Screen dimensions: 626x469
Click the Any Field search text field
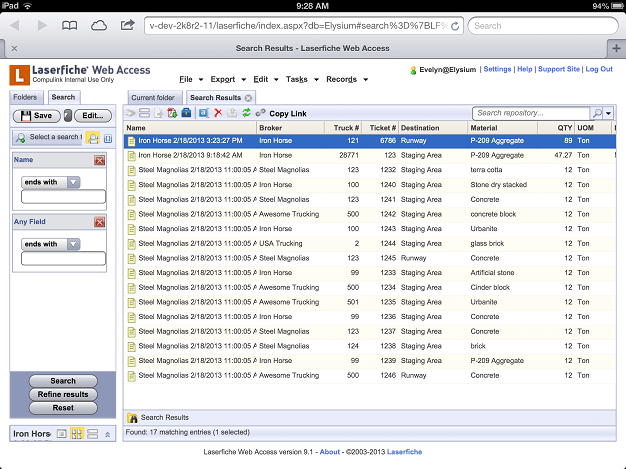(x=63, y=259)
